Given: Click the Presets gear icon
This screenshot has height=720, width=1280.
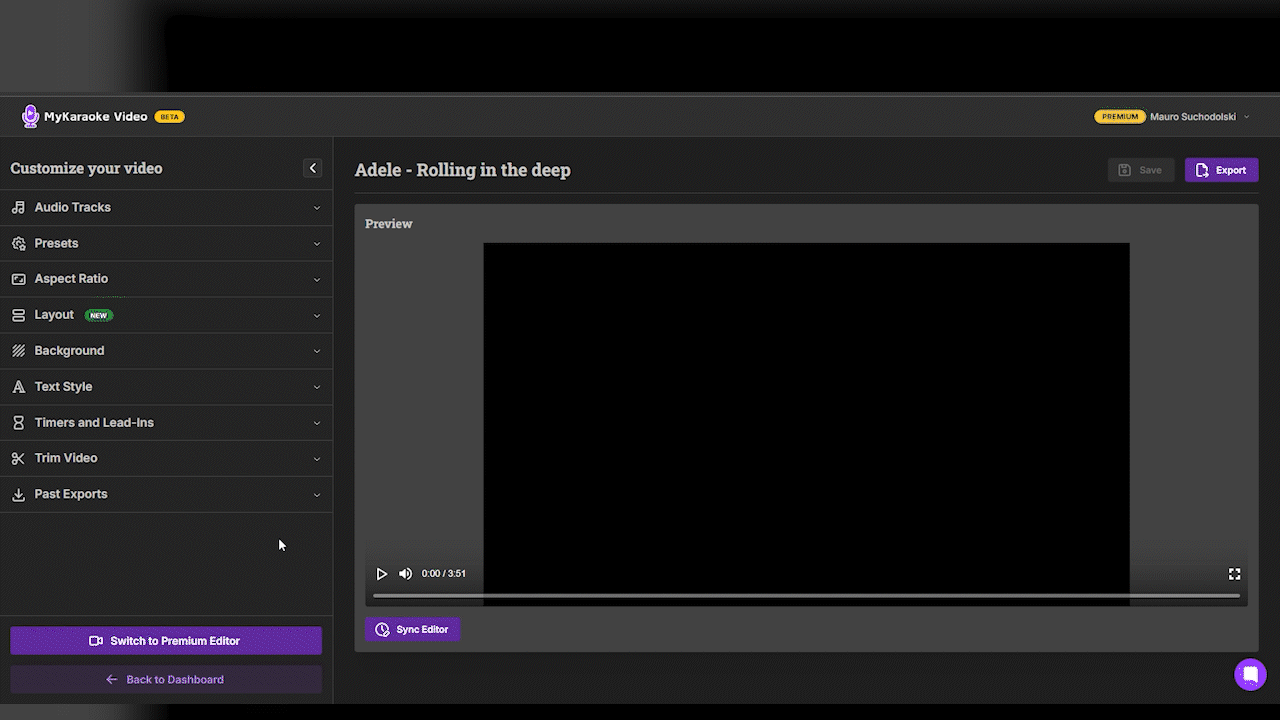Looking at the screenshot, I should point(18,243).
